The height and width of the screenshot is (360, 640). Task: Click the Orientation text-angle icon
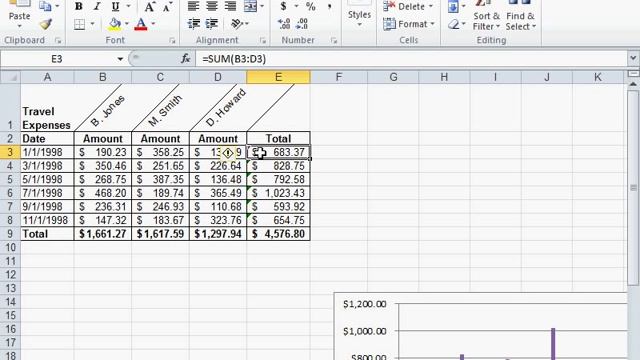(x=237, y=24)
